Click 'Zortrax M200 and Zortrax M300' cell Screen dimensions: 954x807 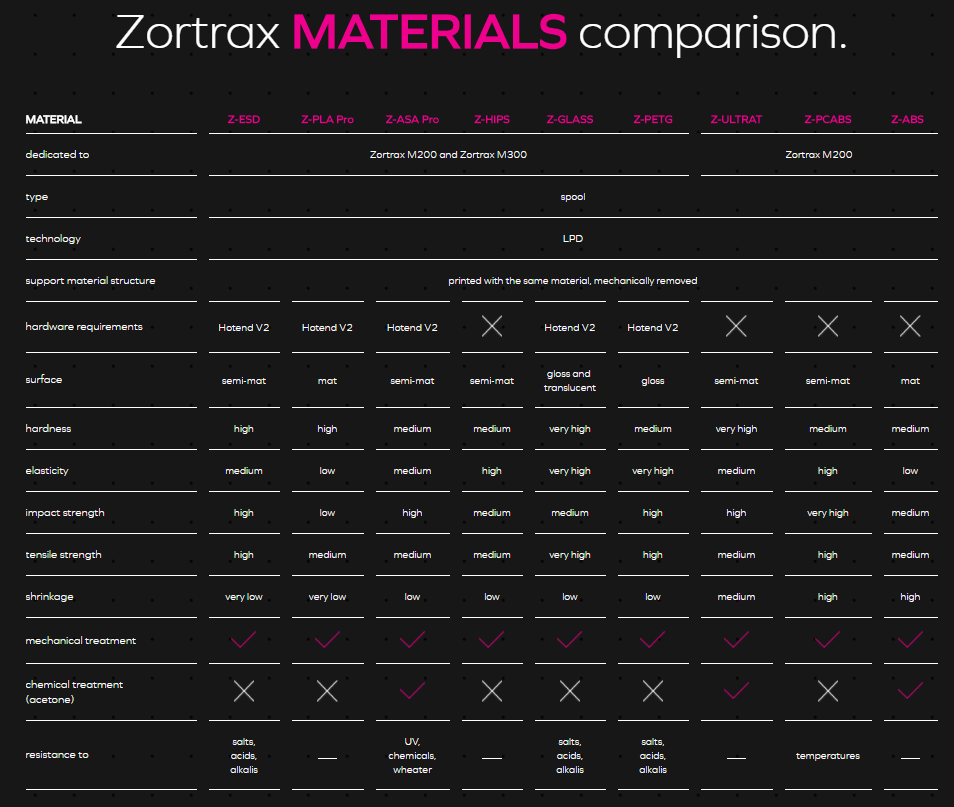click(448, 155)
